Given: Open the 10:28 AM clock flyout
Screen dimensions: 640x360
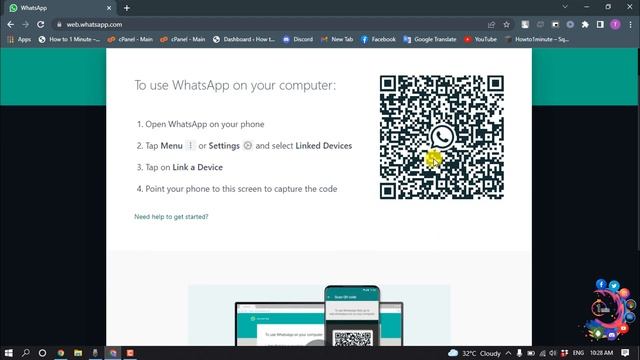Looking at the screenshot, I should (601, 353).
